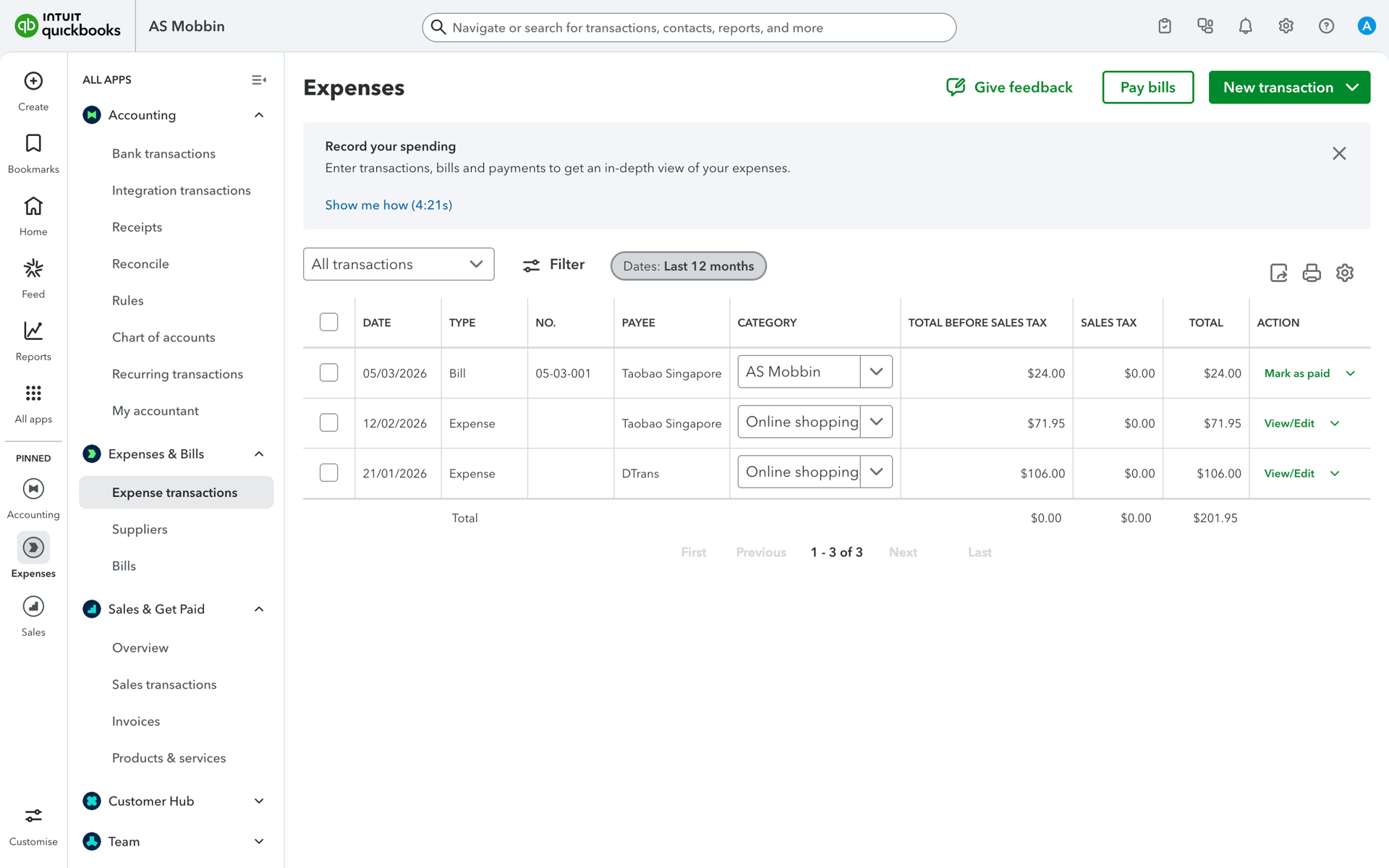Viewport: 1389px width, 868px height.
Task: Open Bank transactions menu item
Action: pyautogui.click(x=163, y=153)
